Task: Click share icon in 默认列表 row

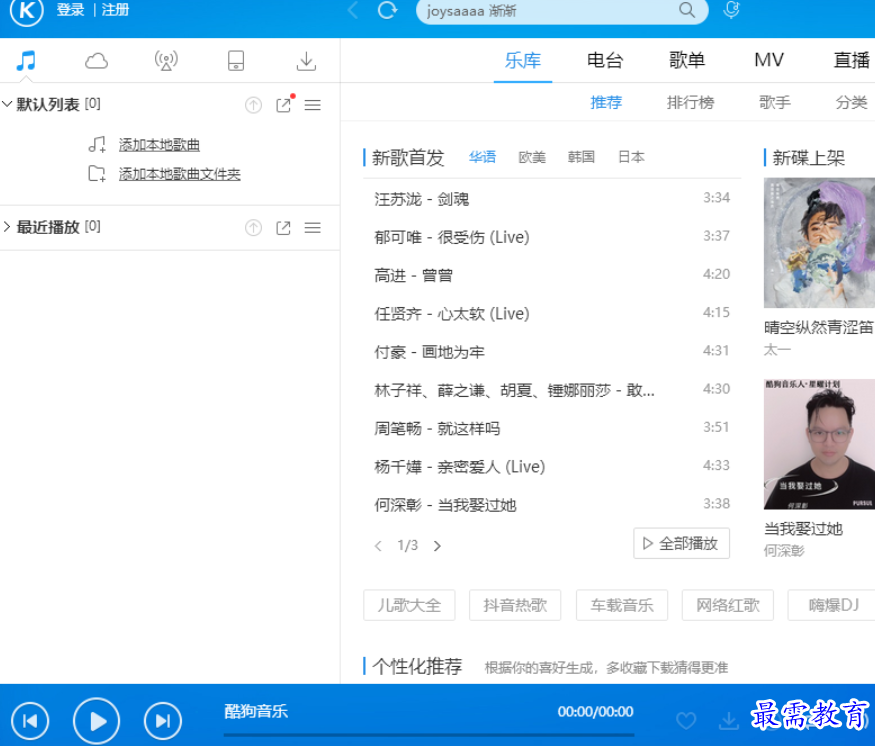Action: click(x=284, y=104)
